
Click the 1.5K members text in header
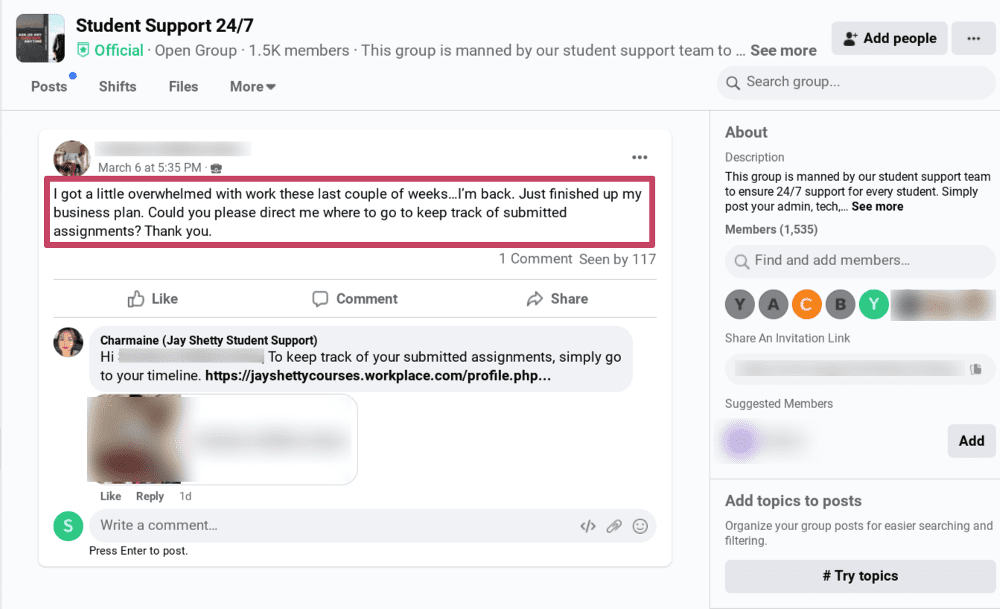[298, 50]
